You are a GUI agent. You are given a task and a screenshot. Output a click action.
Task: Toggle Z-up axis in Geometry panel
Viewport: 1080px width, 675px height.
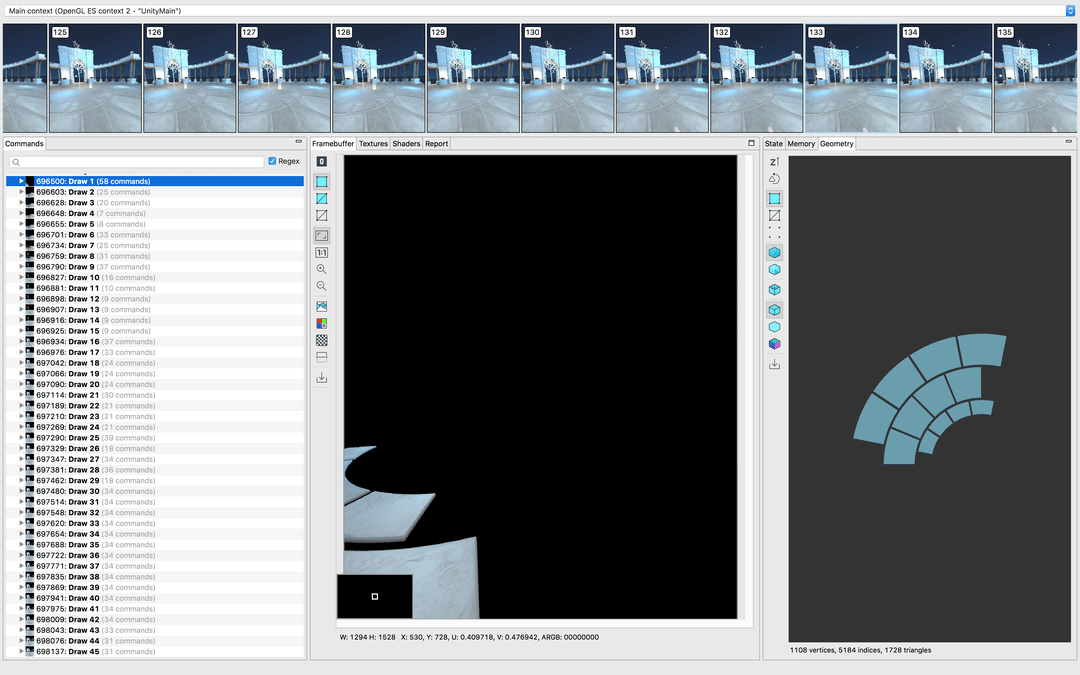pos(774,161)
